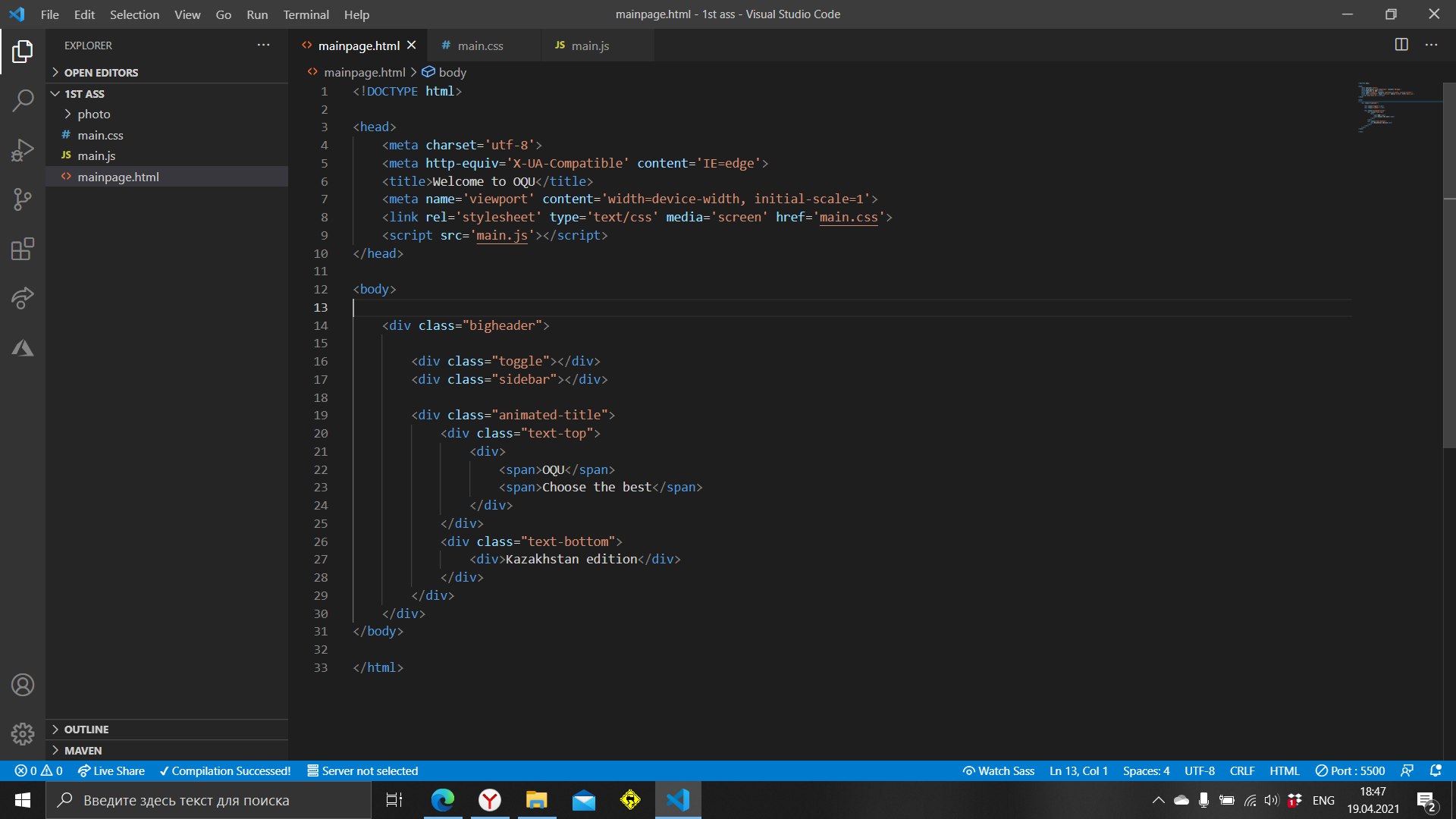Close the mainpage.html editor tab

click(x=412, y=45)
